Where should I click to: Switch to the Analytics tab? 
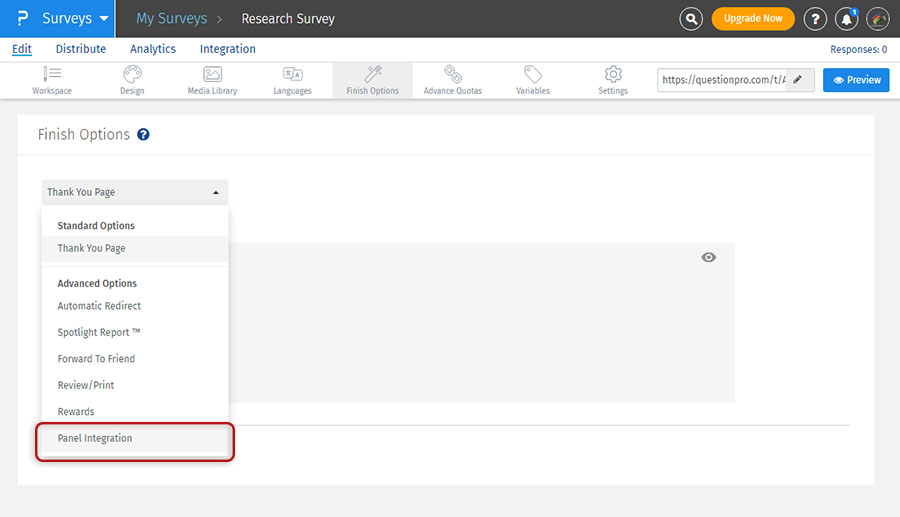click(x=153, y=49)
